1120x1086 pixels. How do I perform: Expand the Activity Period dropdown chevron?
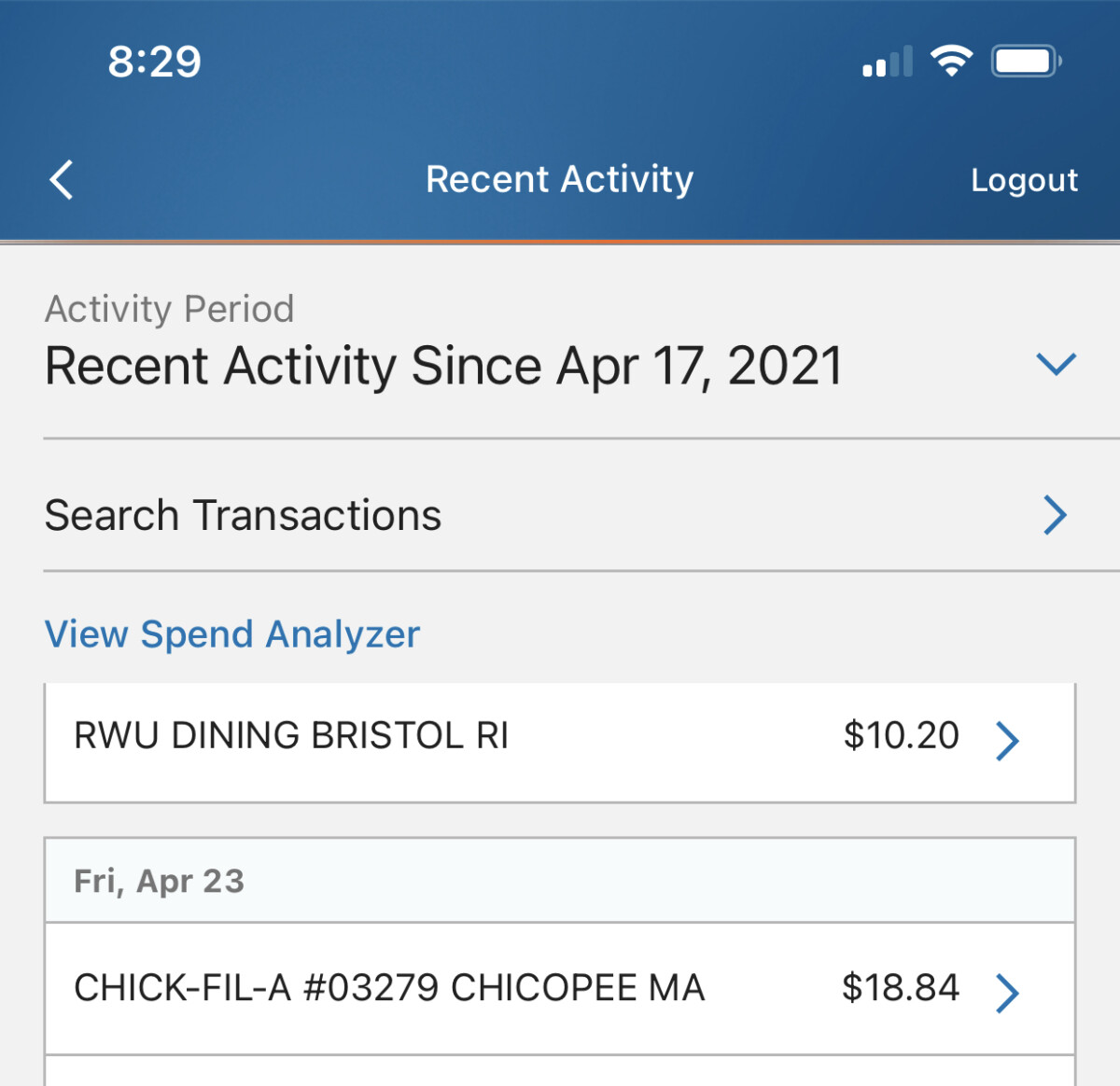coord(1056,364)
